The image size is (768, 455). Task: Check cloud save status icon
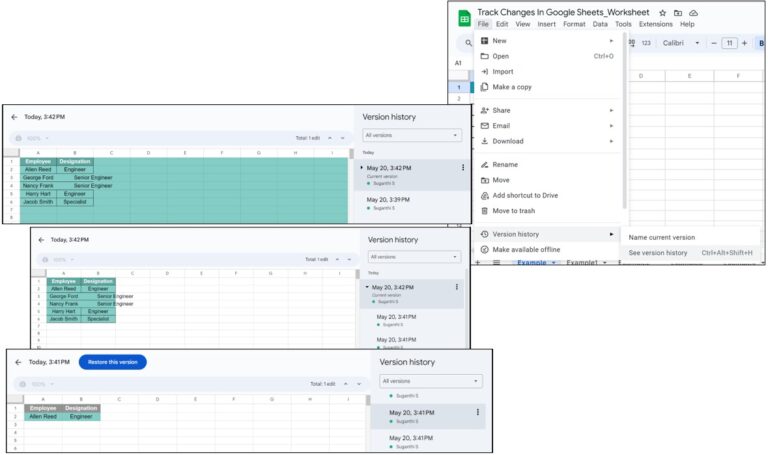[x=694, y=13]
